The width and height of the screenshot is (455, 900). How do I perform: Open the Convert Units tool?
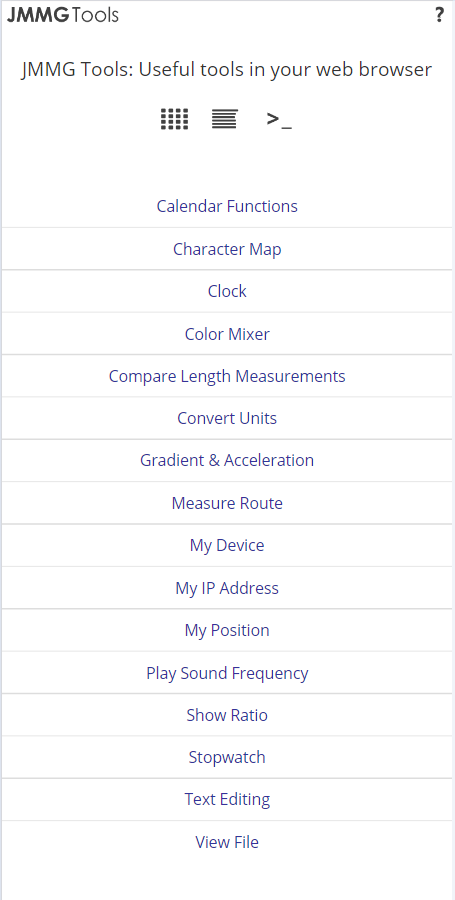click(x=227, y=418)
